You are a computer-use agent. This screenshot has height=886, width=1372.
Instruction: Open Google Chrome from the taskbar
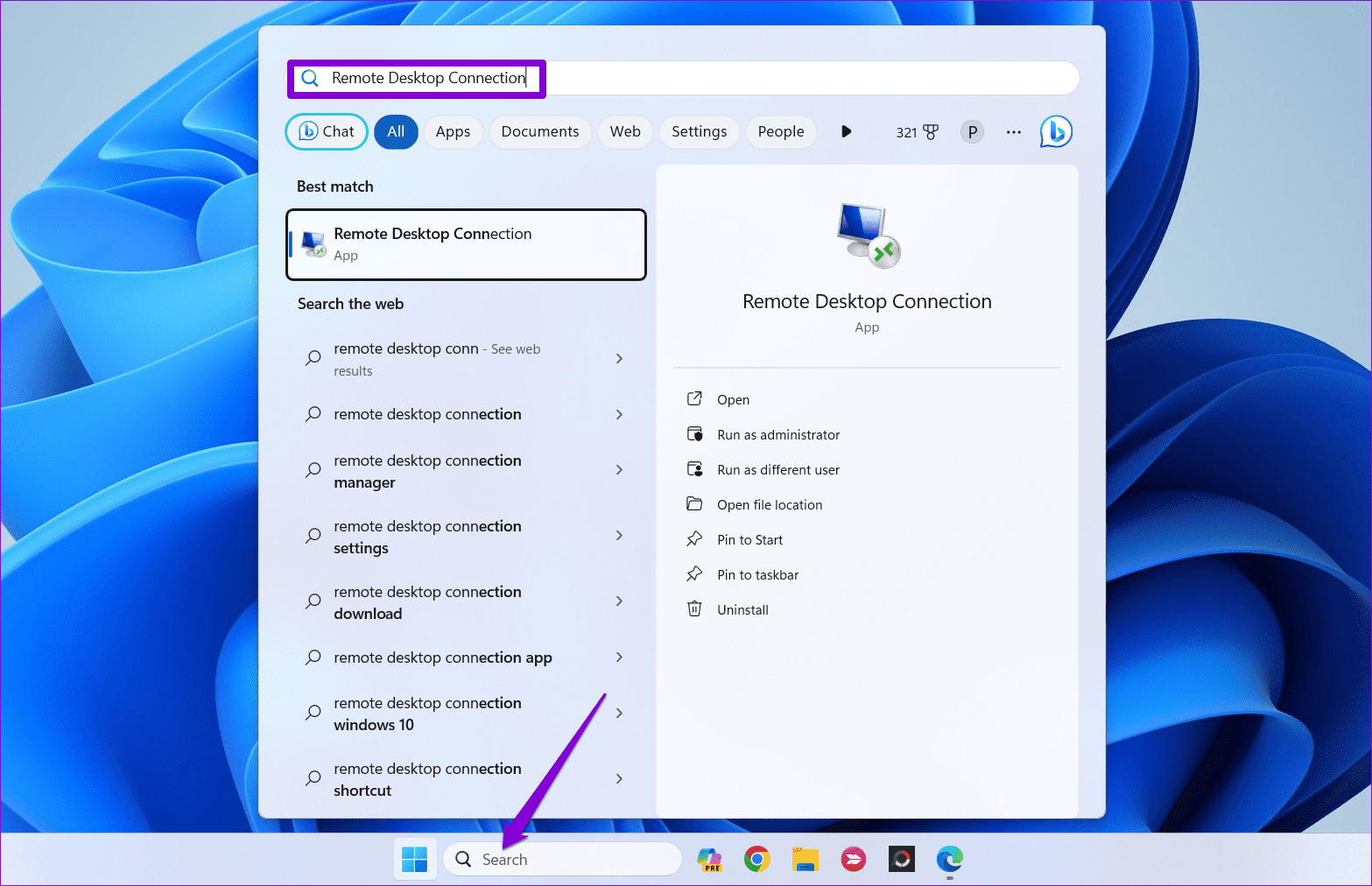[757, 860]
